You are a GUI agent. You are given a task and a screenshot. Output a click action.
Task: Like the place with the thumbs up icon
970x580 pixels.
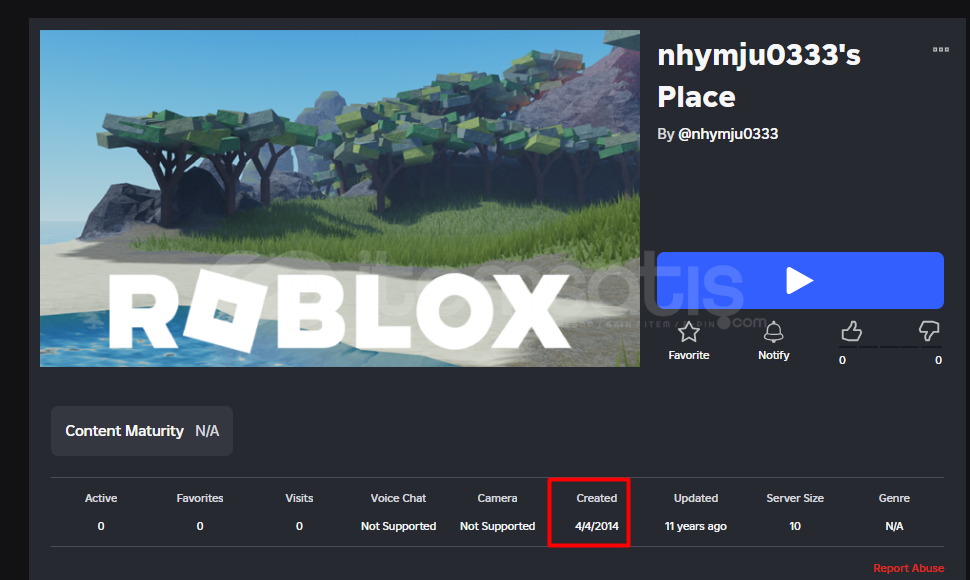pos(851,331)
